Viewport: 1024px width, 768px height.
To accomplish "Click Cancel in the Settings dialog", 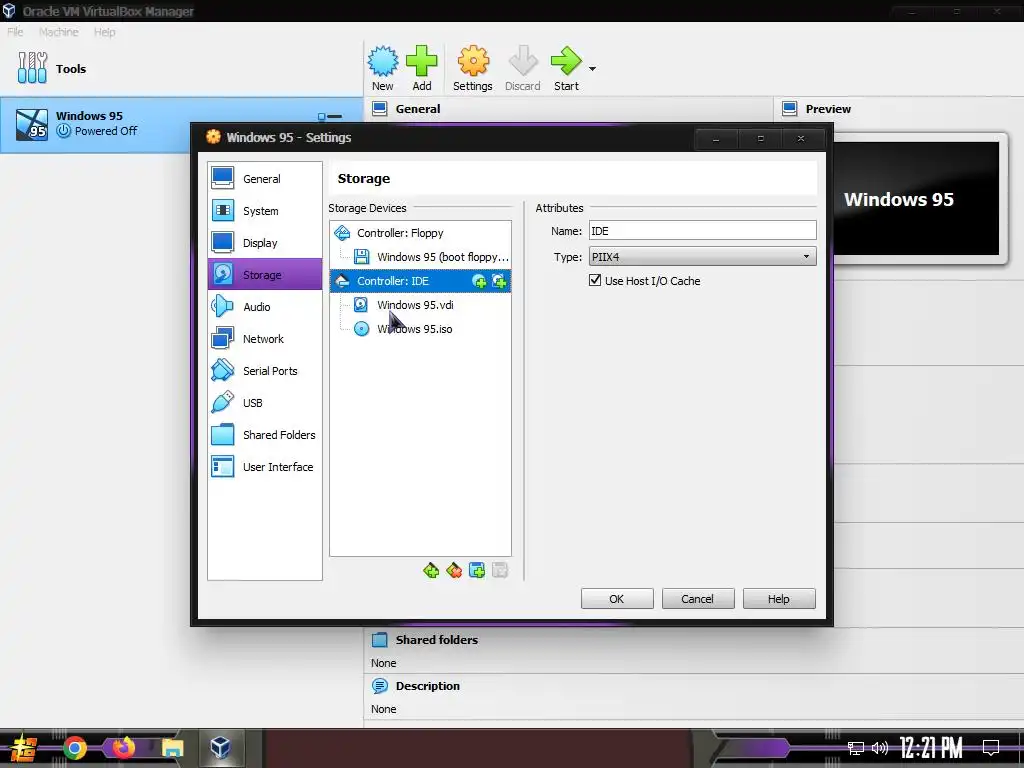I will pyautogui.click(x=697, y=599).
